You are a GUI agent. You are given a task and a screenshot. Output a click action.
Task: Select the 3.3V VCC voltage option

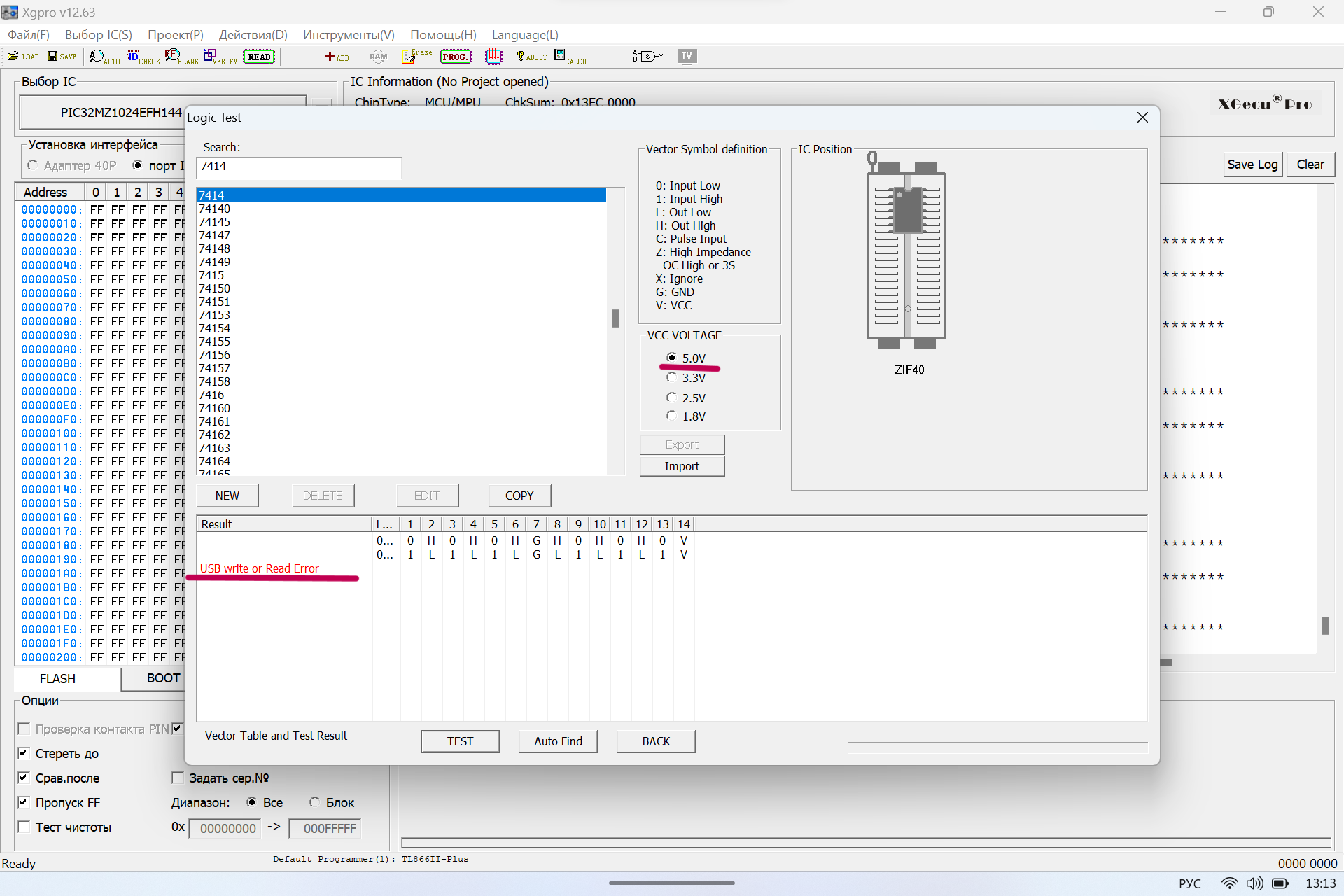tap(672, 378)
